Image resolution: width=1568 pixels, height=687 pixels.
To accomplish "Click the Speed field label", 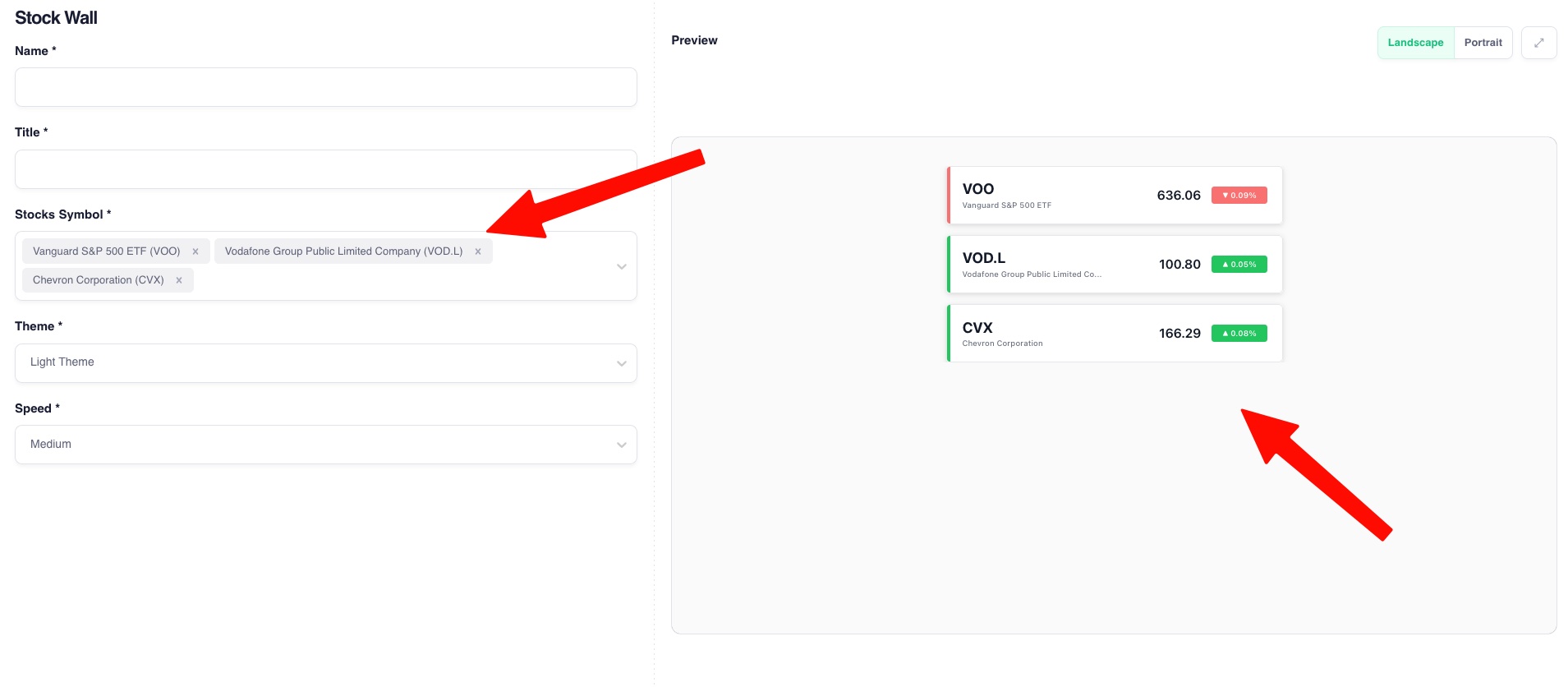I will pos(37,408).
